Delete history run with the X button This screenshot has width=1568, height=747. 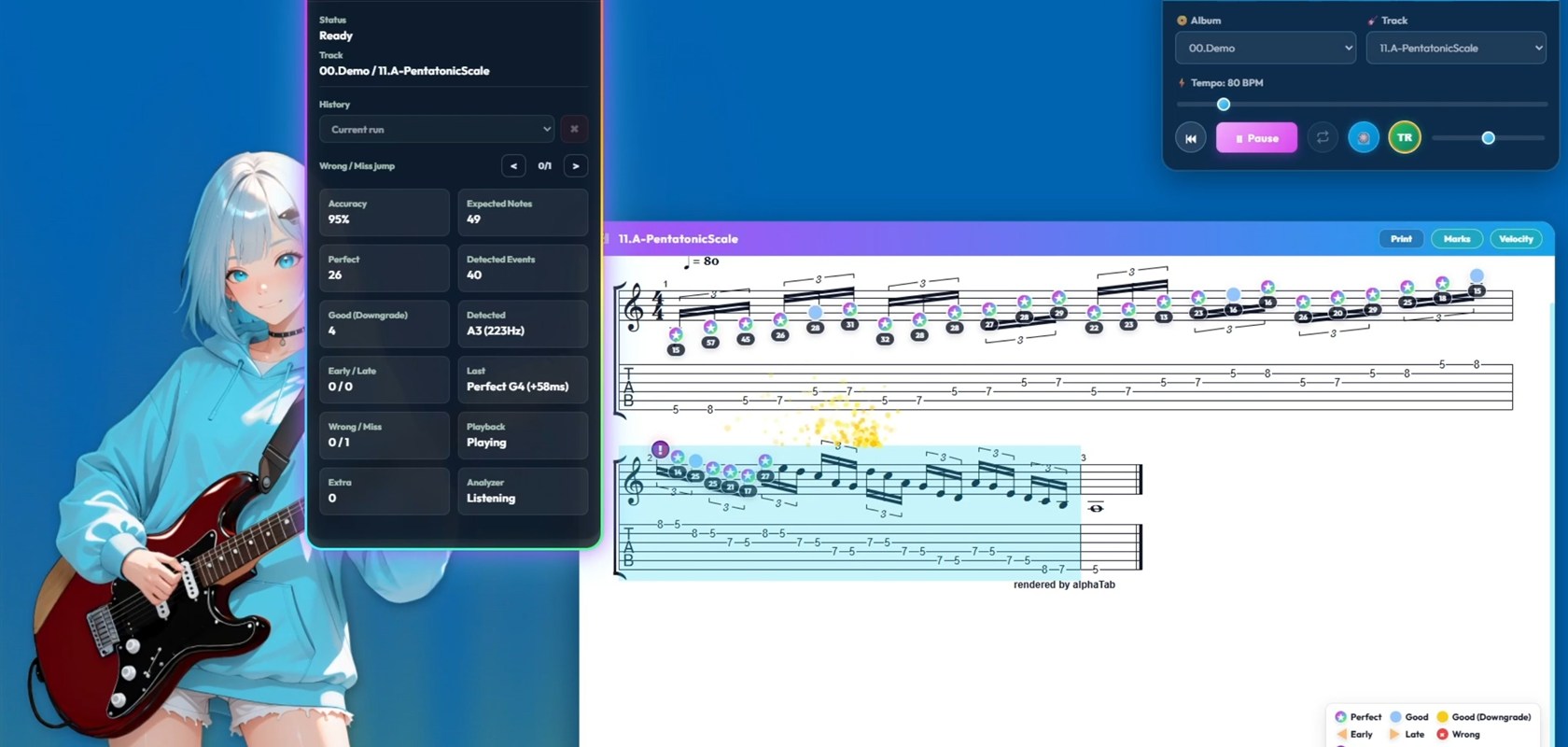[574, 129]
